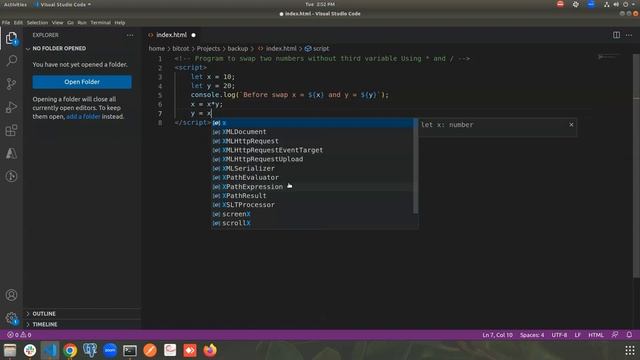
Task: Open editor More Actions ellipsis
Action: click(x=629, y=35)
